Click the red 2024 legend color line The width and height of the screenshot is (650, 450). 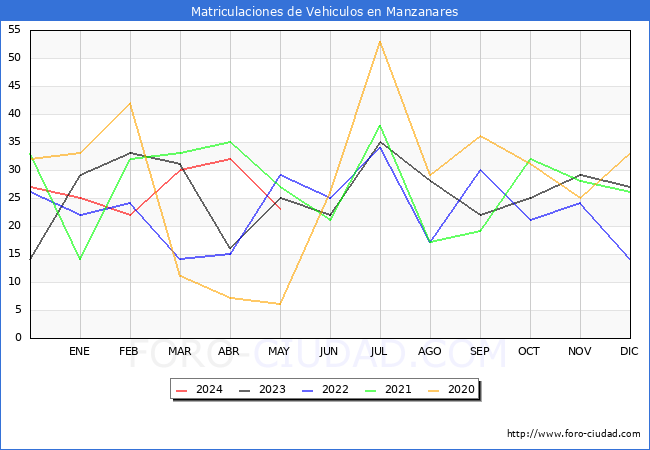coord(182,390)
